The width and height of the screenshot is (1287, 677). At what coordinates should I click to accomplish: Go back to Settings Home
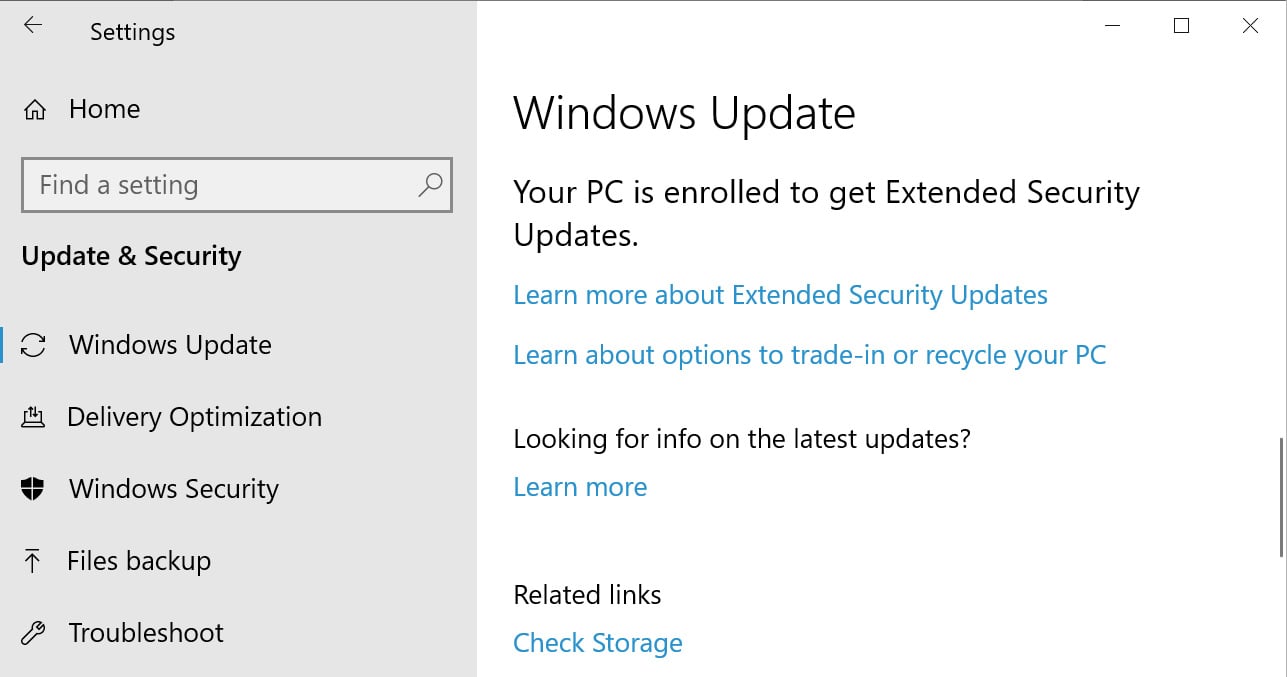point(104,108)
